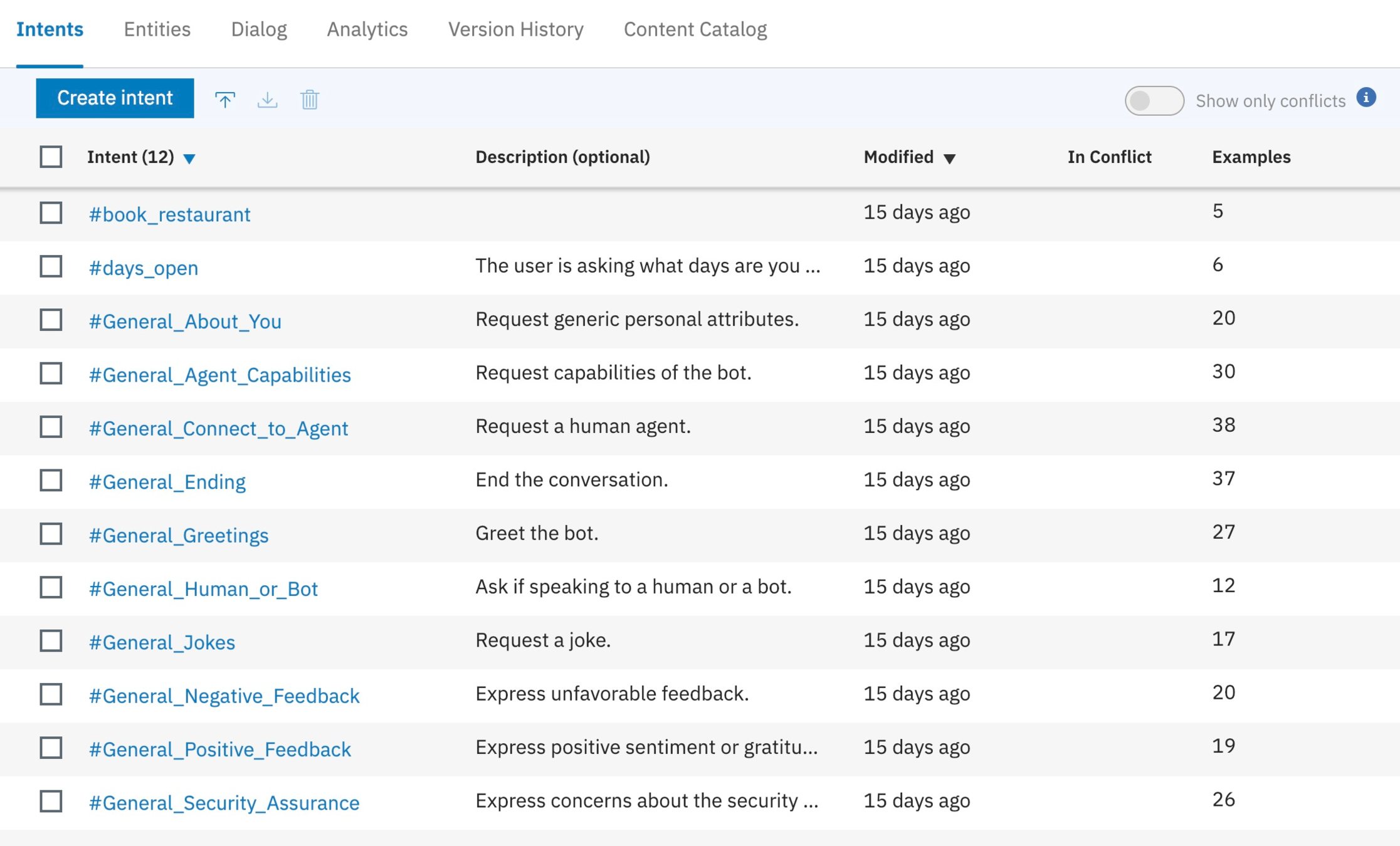Screen dimensions: 1400x846
Task: Go to Version History tab
Action: coord(515,29)
